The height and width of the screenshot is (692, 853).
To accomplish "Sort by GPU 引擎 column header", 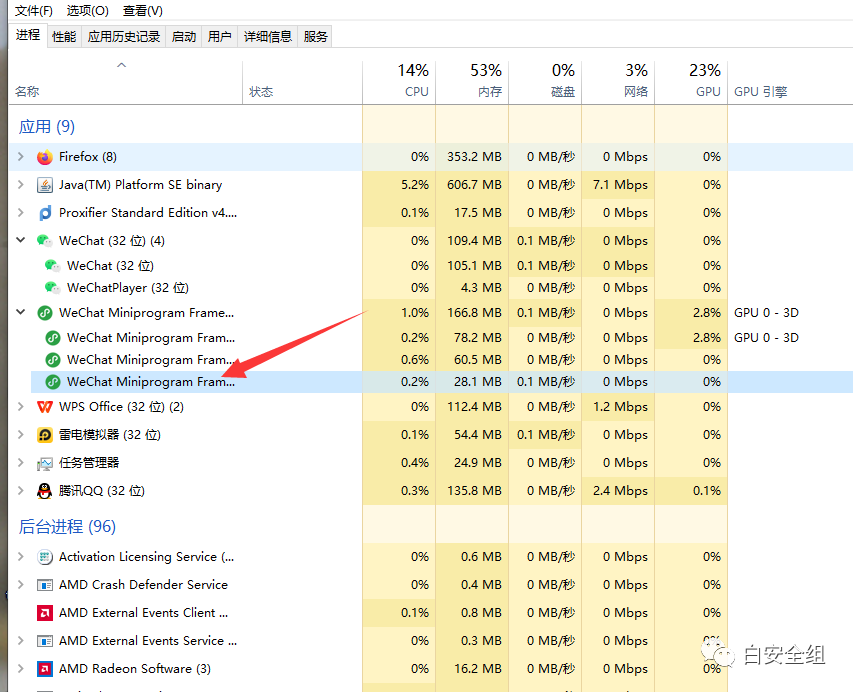I will tap(790, 82).
